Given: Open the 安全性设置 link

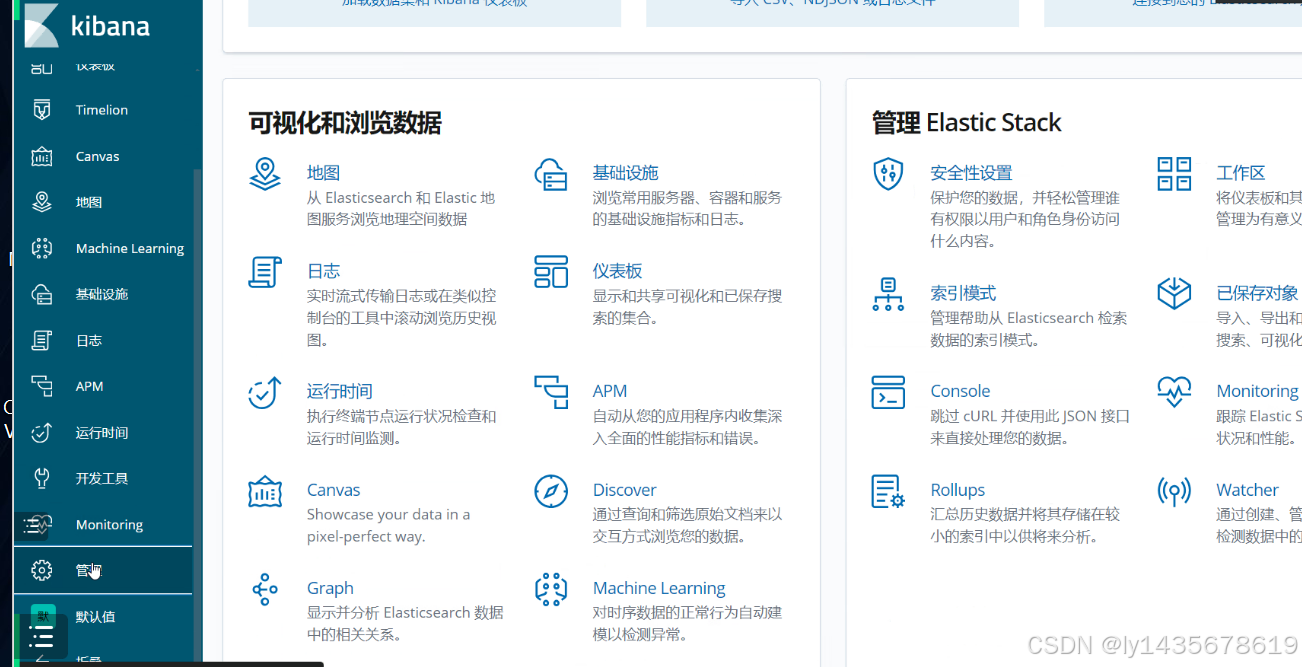Looking at the screenshot, I should click(971, 173).
